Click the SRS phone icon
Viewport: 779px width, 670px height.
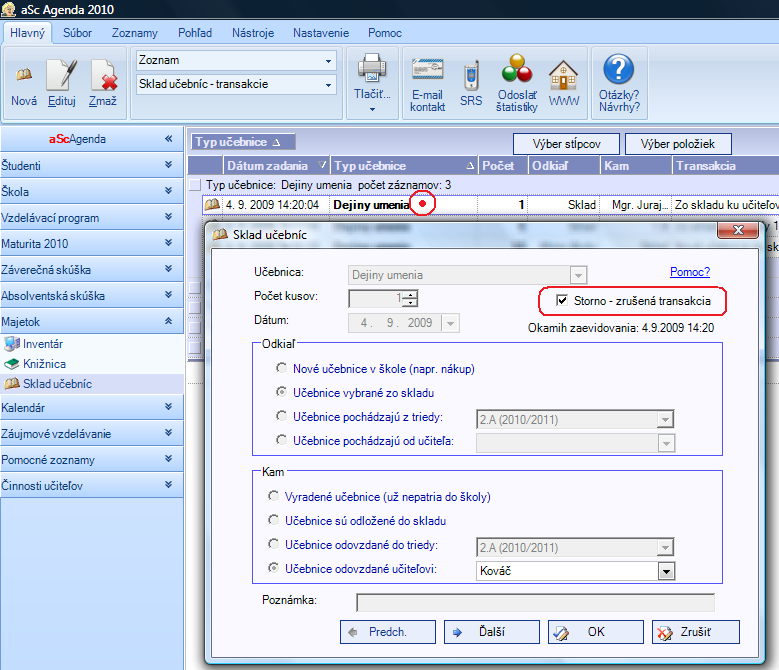(471, 75)
